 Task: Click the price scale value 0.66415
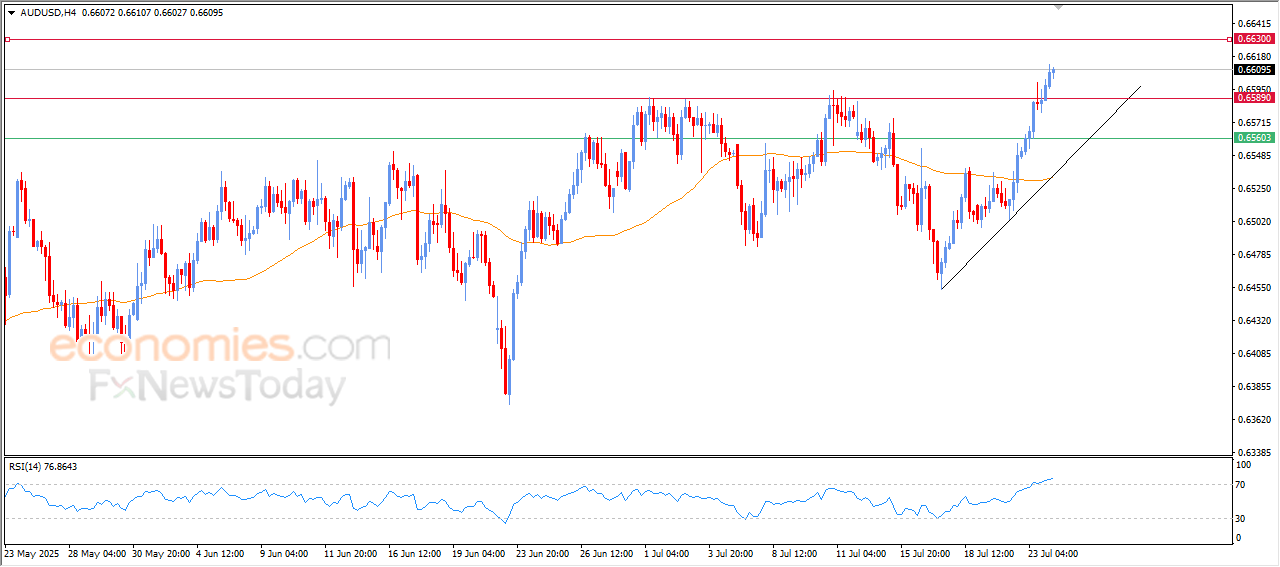click(1254, 23)
